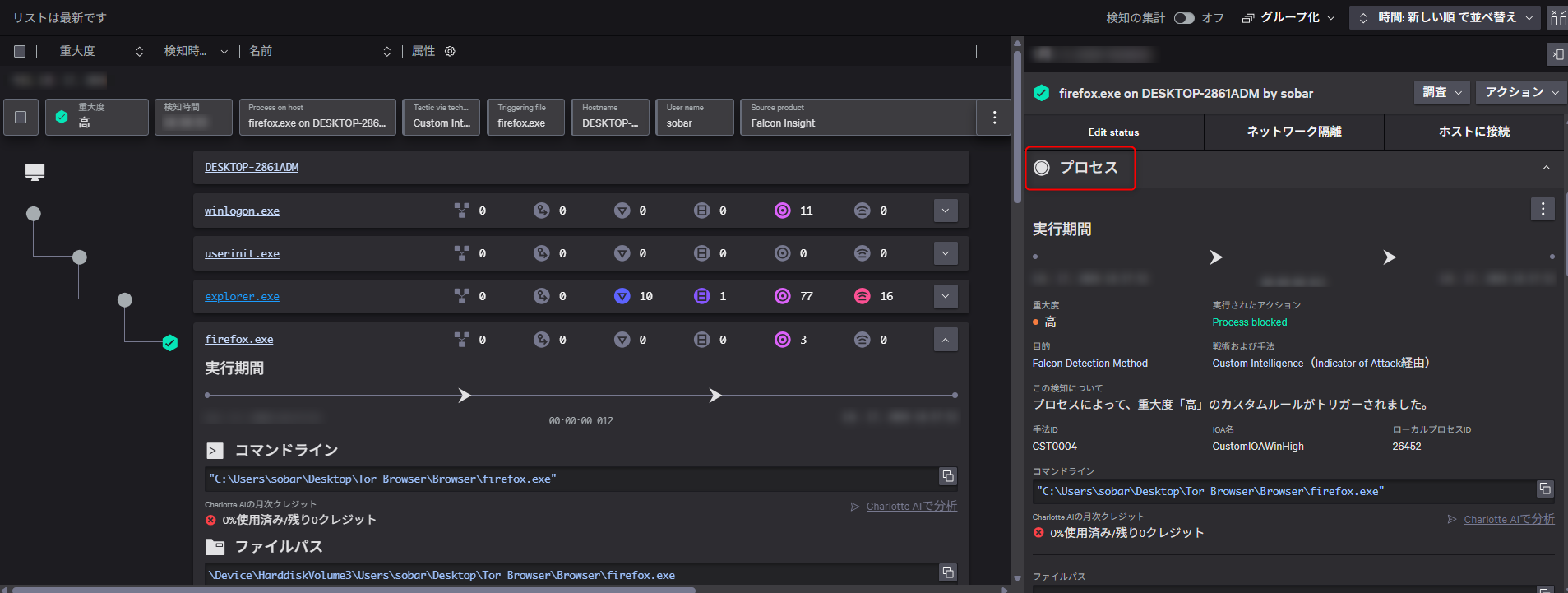Switch to the ネットワーク隔離 tab
This screenshot has height=593, width=1568.
pyautogui.click(x=1294, y=132)
